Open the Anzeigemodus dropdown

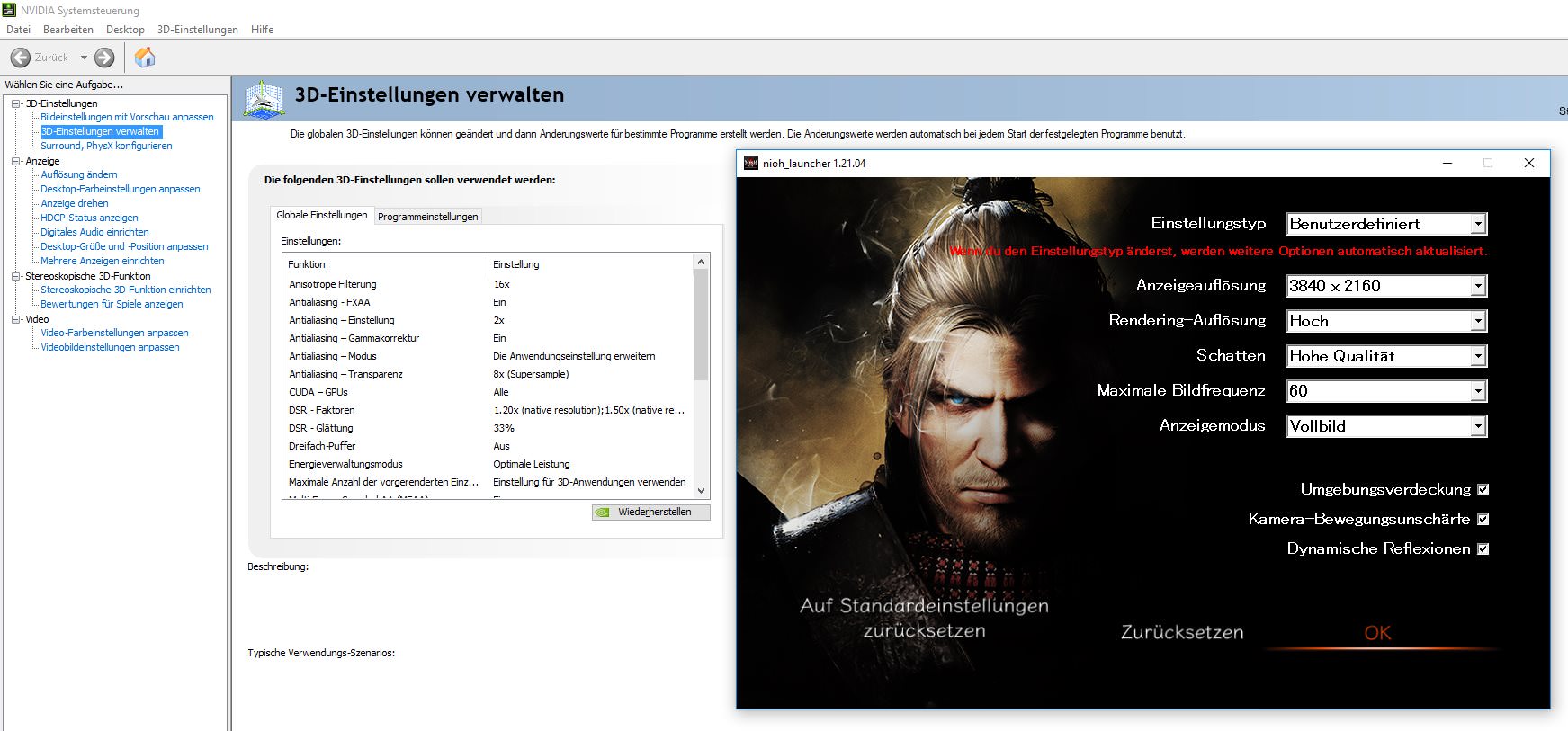pyautogui.click(x=1386, y=426)
